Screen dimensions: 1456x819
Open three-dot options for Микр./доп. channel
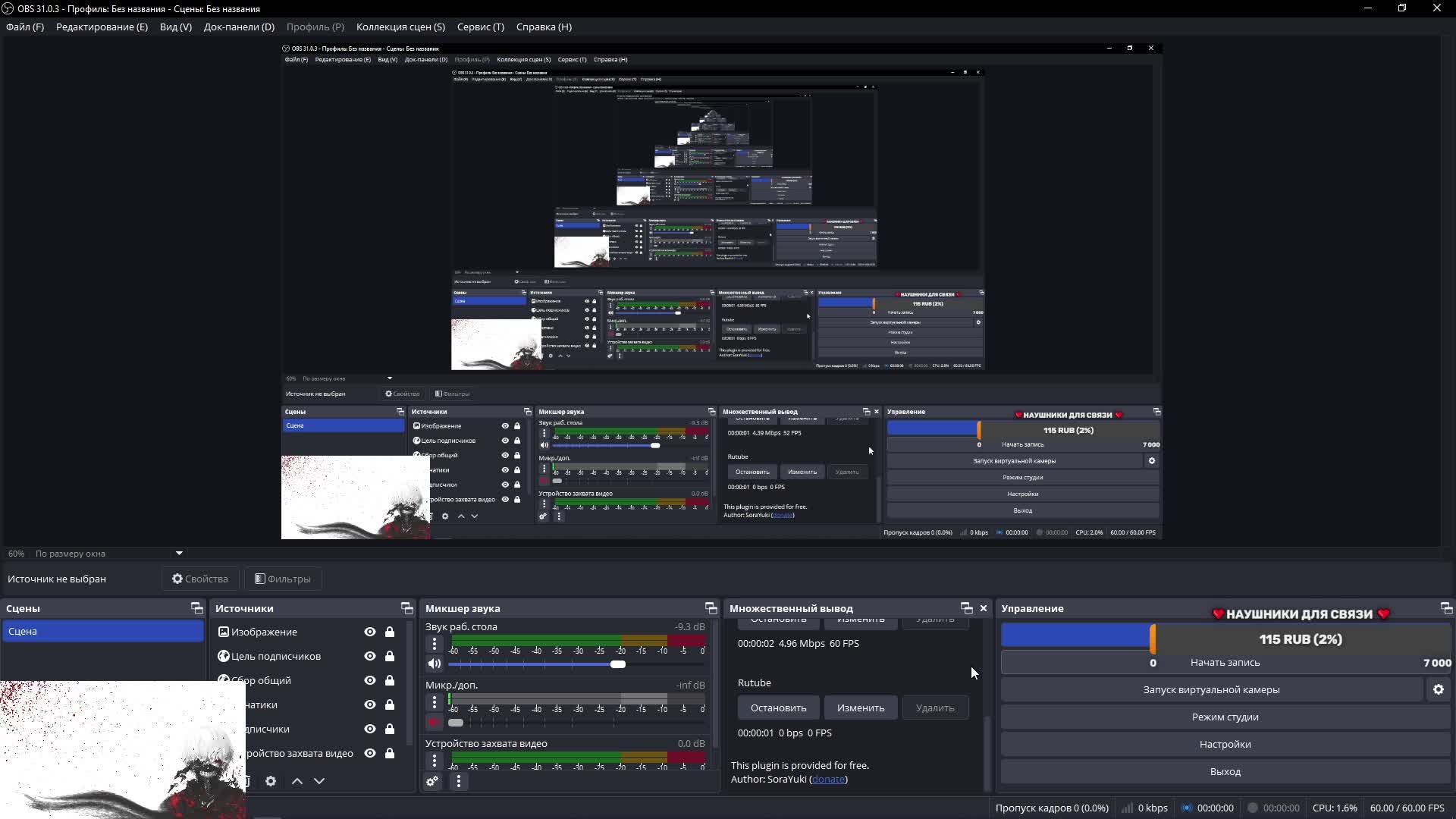(435, 702)
